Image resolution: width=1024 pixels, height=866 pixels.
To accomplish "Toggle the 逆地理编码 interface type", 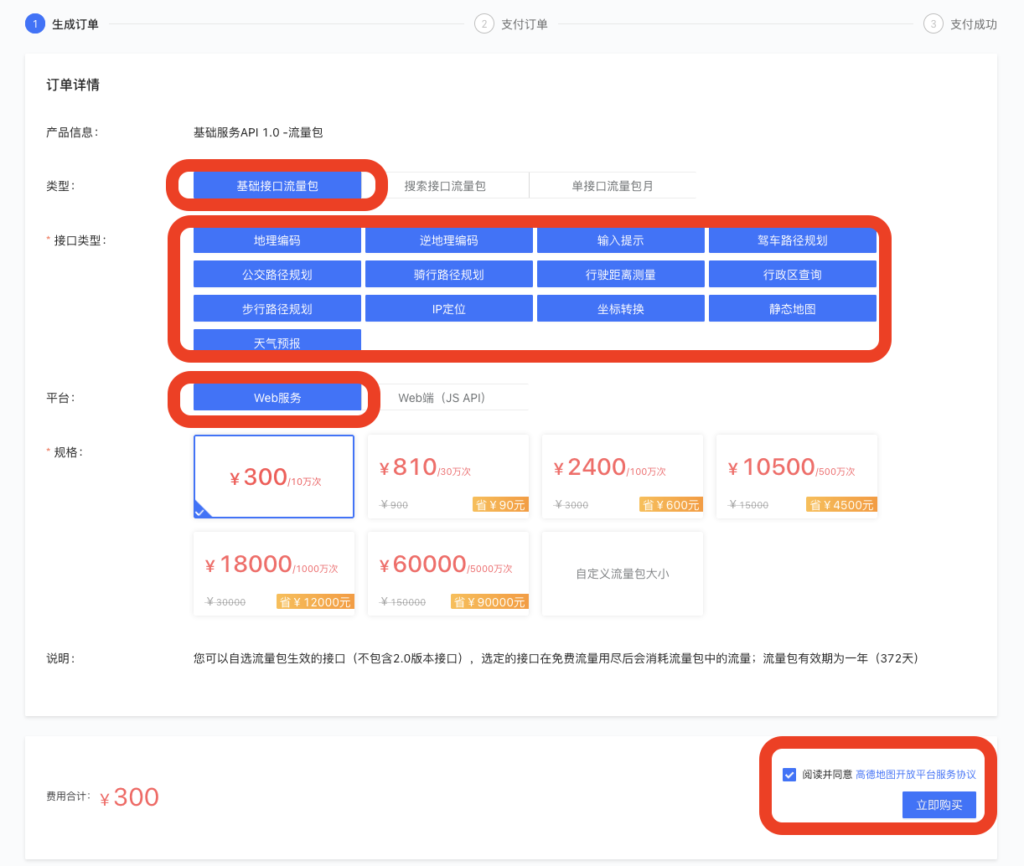I will coord(449,241).
